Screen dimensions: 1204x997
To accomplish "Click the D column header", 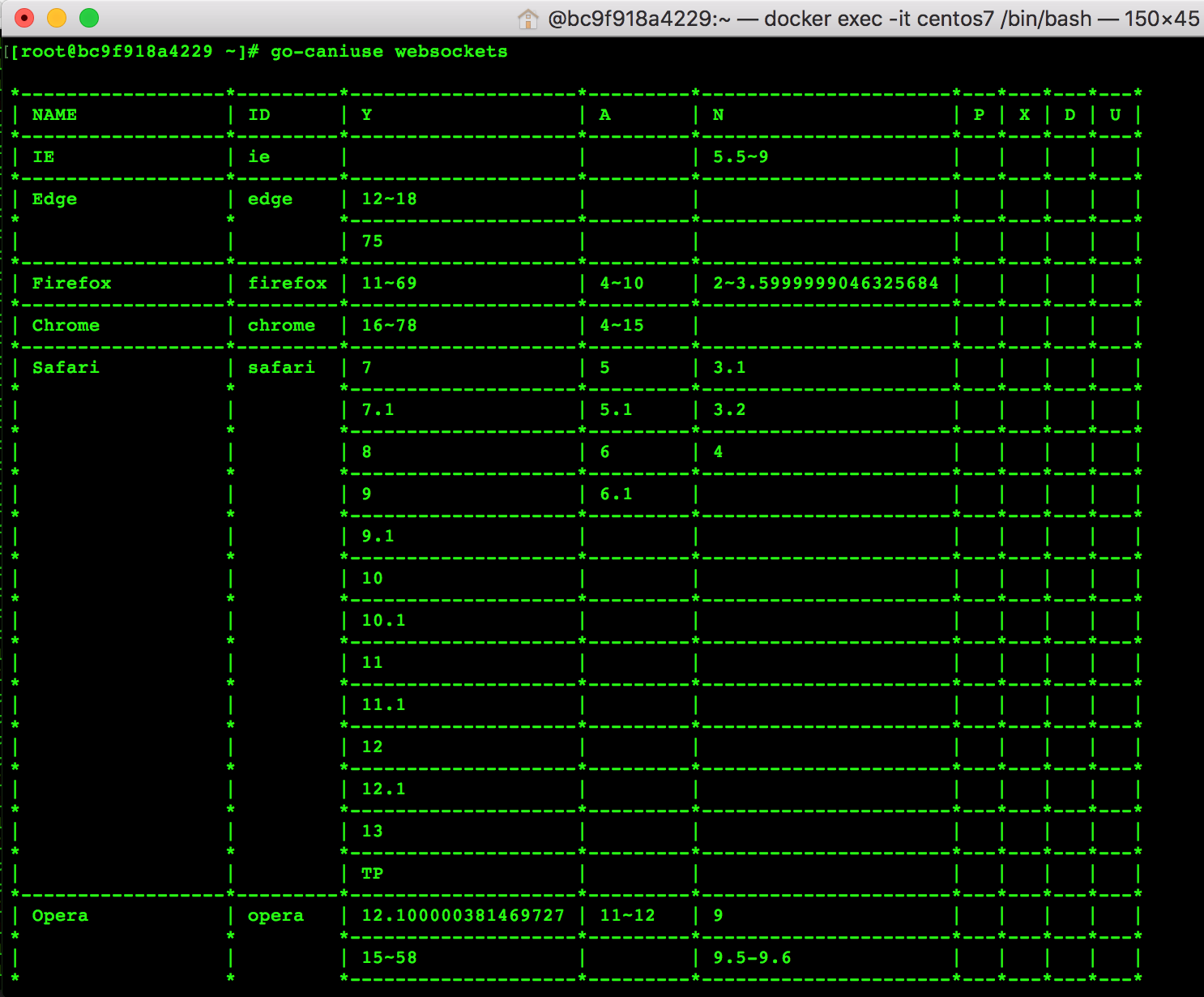I will click(1070, 114).
